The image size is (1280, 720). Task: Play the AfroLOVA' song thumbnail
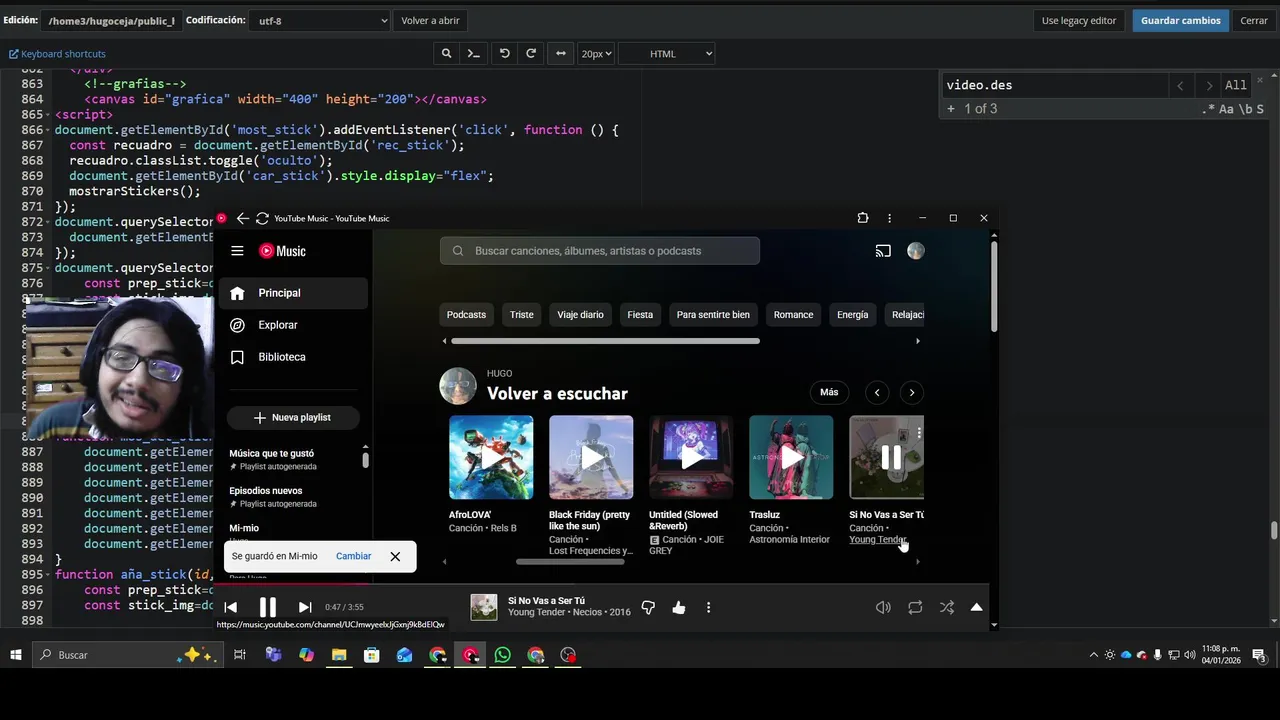point(491,457)
